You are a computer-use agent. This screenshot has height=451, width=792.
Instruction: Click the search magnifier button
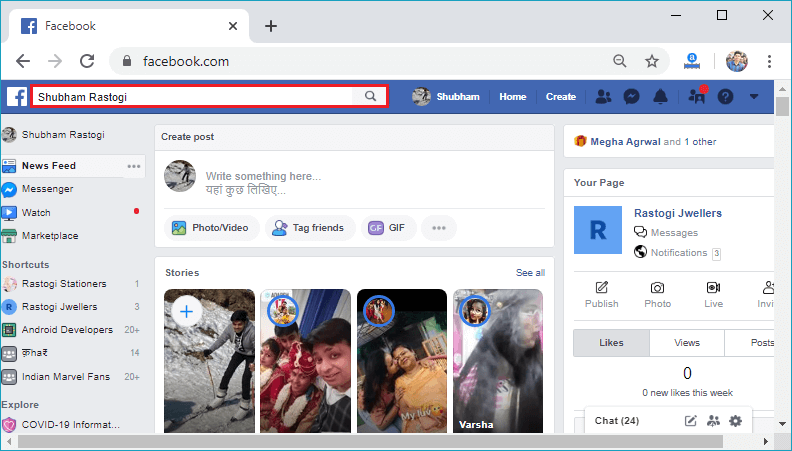tap(370, 96)
